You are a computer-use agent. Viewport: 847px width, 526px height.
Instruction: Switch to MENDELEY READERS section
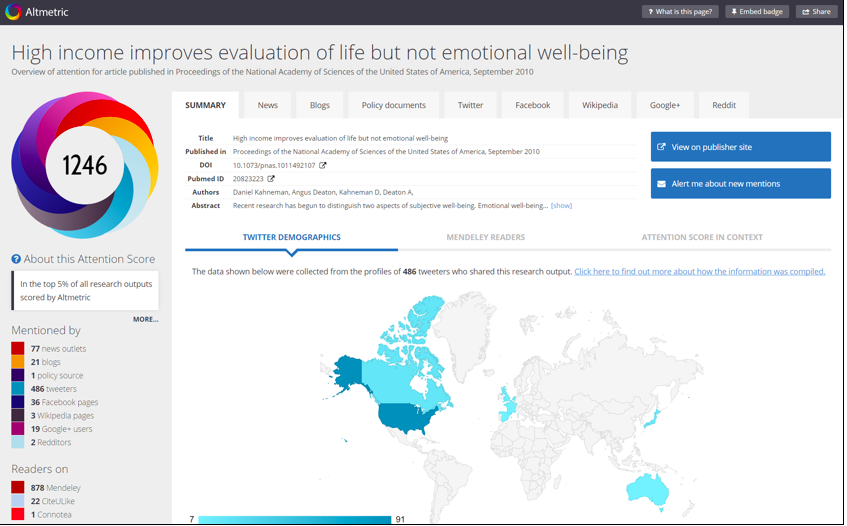(x=486, y=237)
